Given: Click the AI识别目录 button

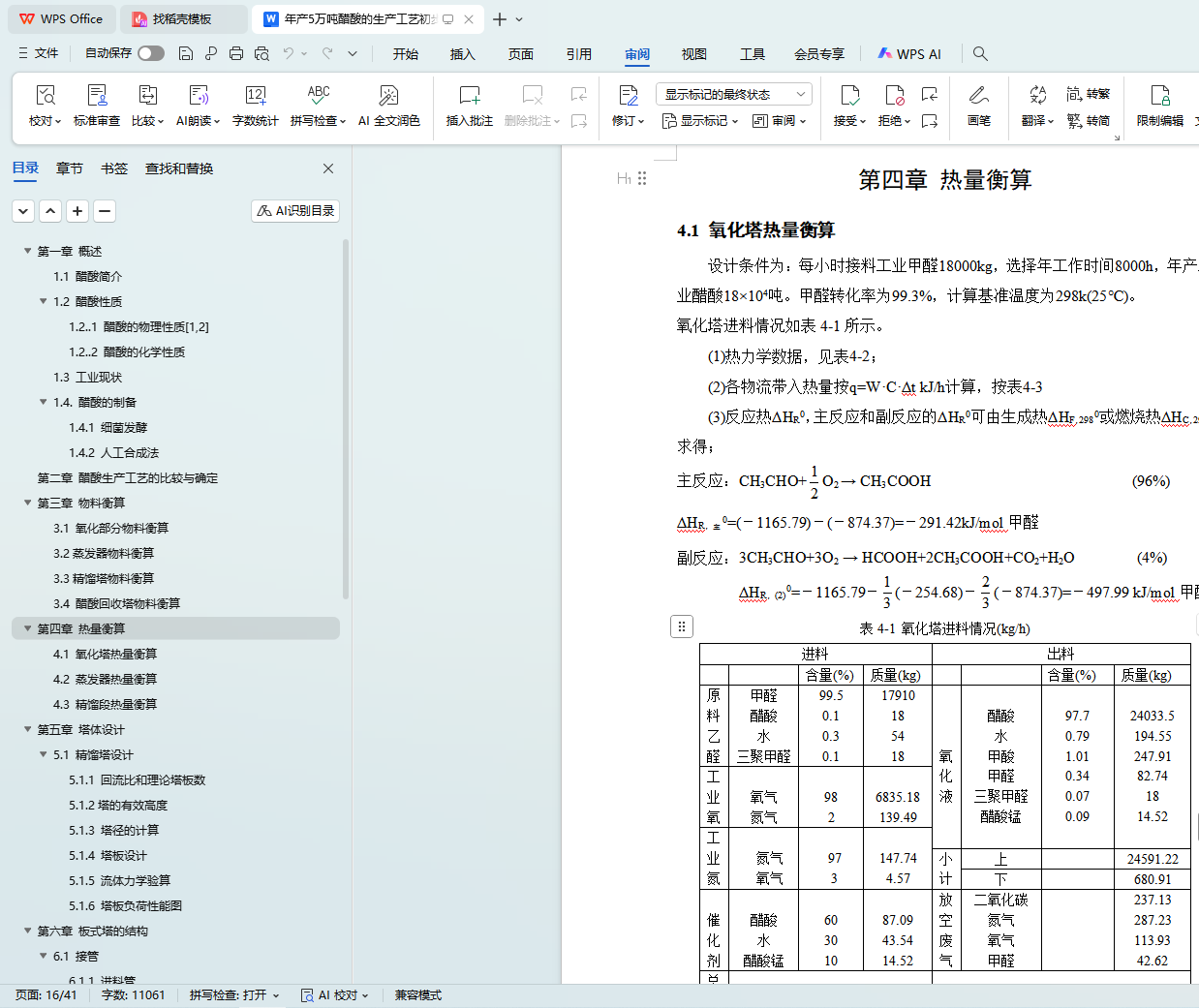Looking at the screenshot, I should pyautogui.click(x=295, y=210).
